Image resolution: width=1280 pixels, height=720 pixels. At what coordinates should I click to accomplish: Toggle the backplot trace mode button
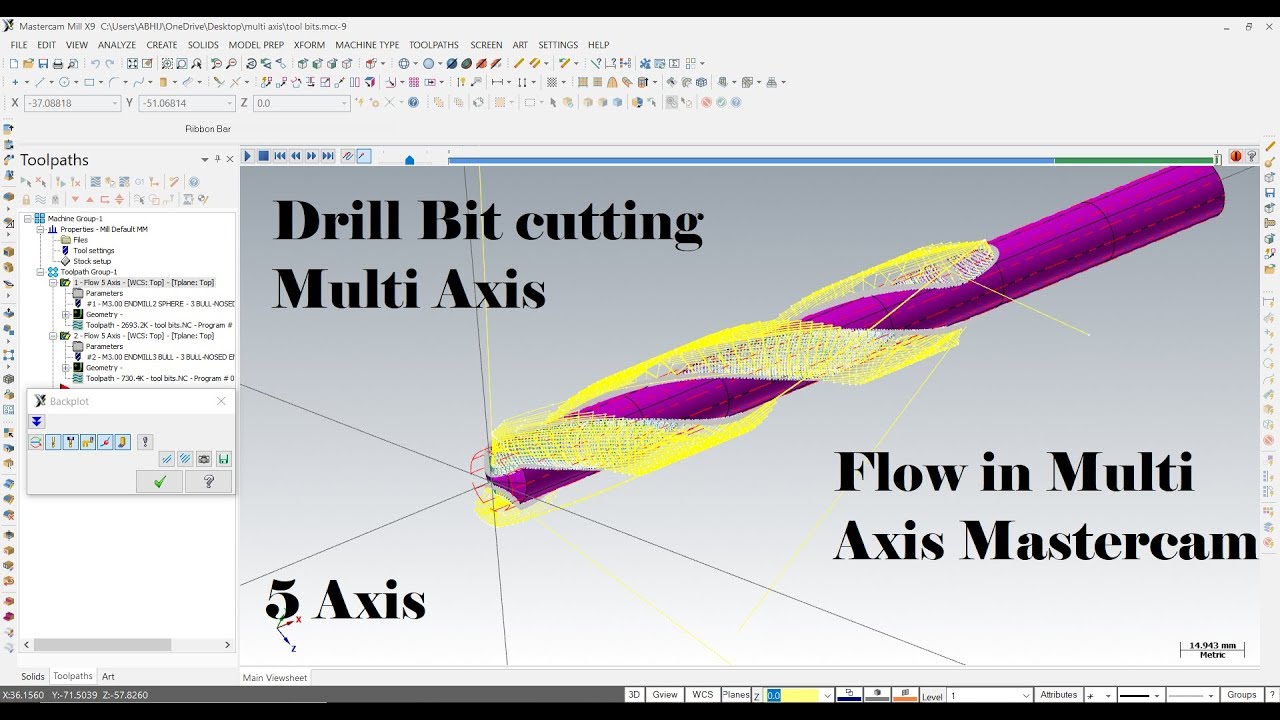[x=347, y=156]
